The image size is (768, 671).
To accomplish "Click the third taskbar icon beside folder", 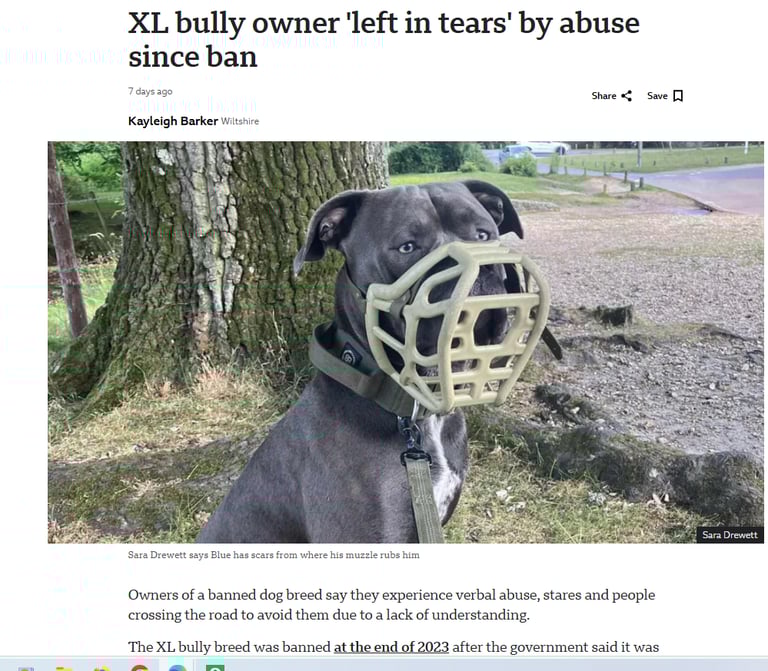I will click(x=101, y=668).
